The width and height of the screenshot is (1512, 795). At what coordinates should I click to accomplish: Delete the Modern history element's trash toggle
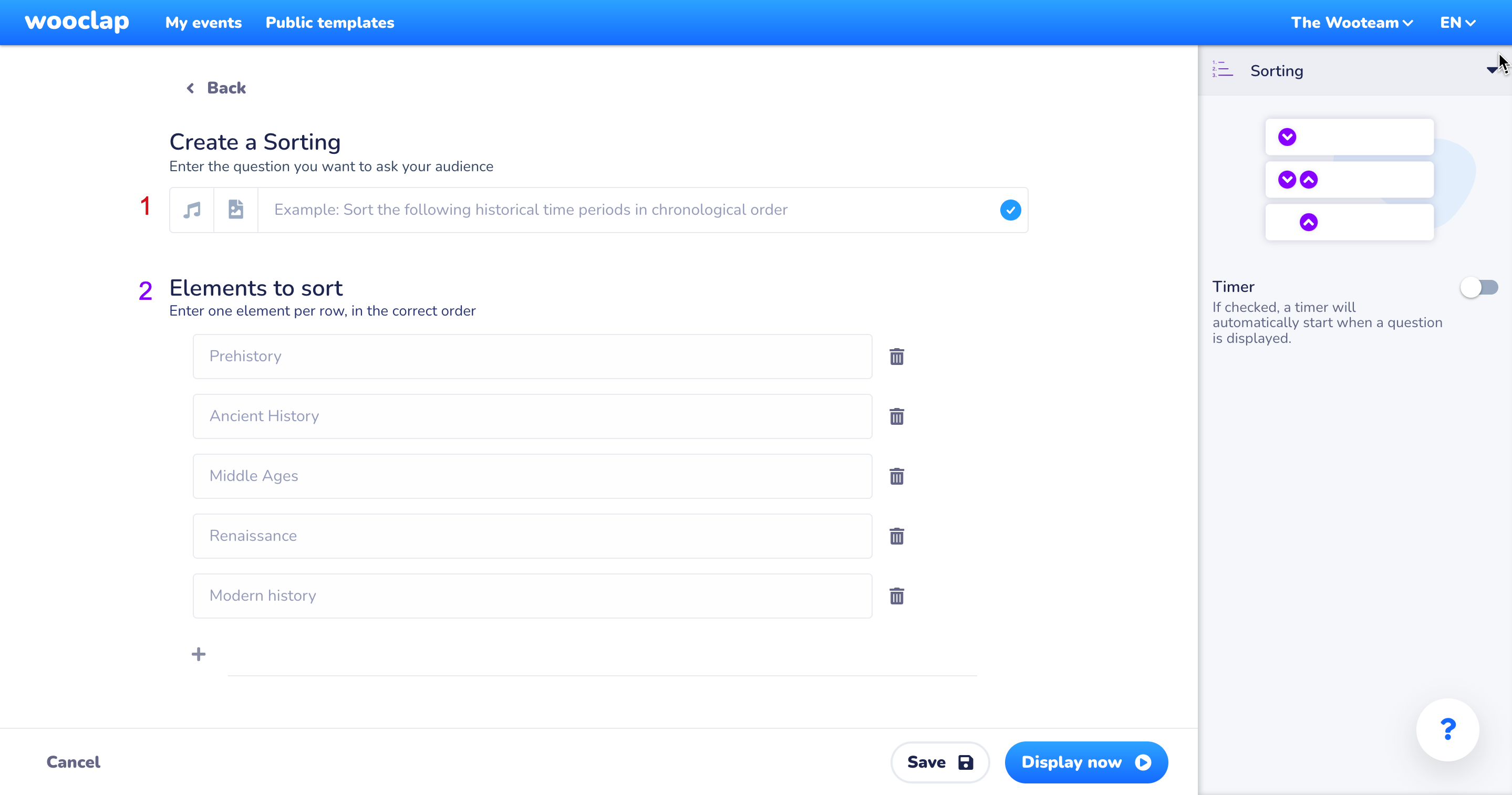click(x=896, y=595)
